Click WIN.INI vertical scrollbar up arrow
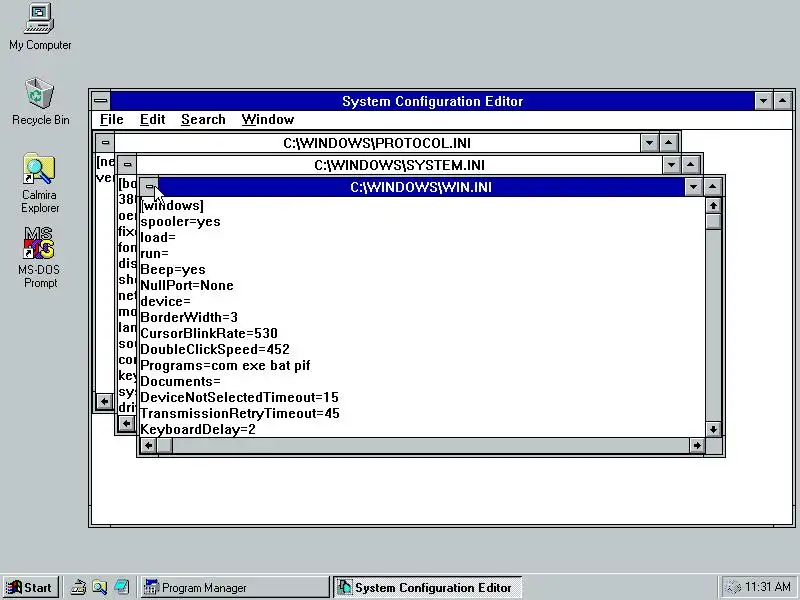This screenshot has width=800, height=600. pyautogui.click(x=713, y=206)
